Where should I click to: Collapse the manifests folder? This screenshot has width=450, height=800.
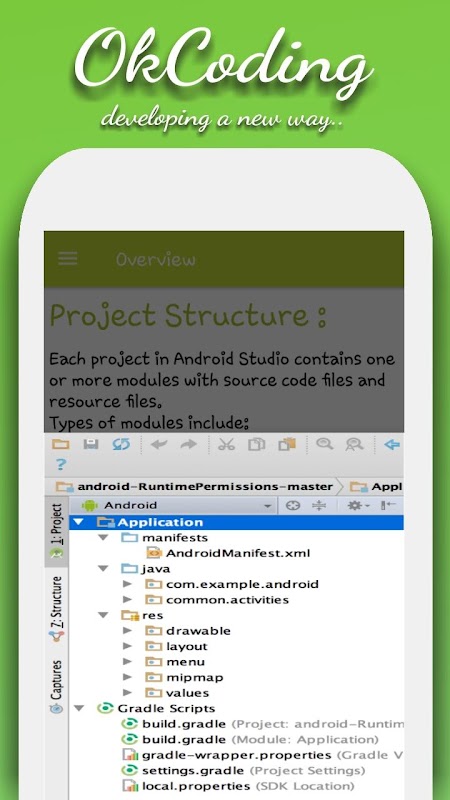[104, 538]
